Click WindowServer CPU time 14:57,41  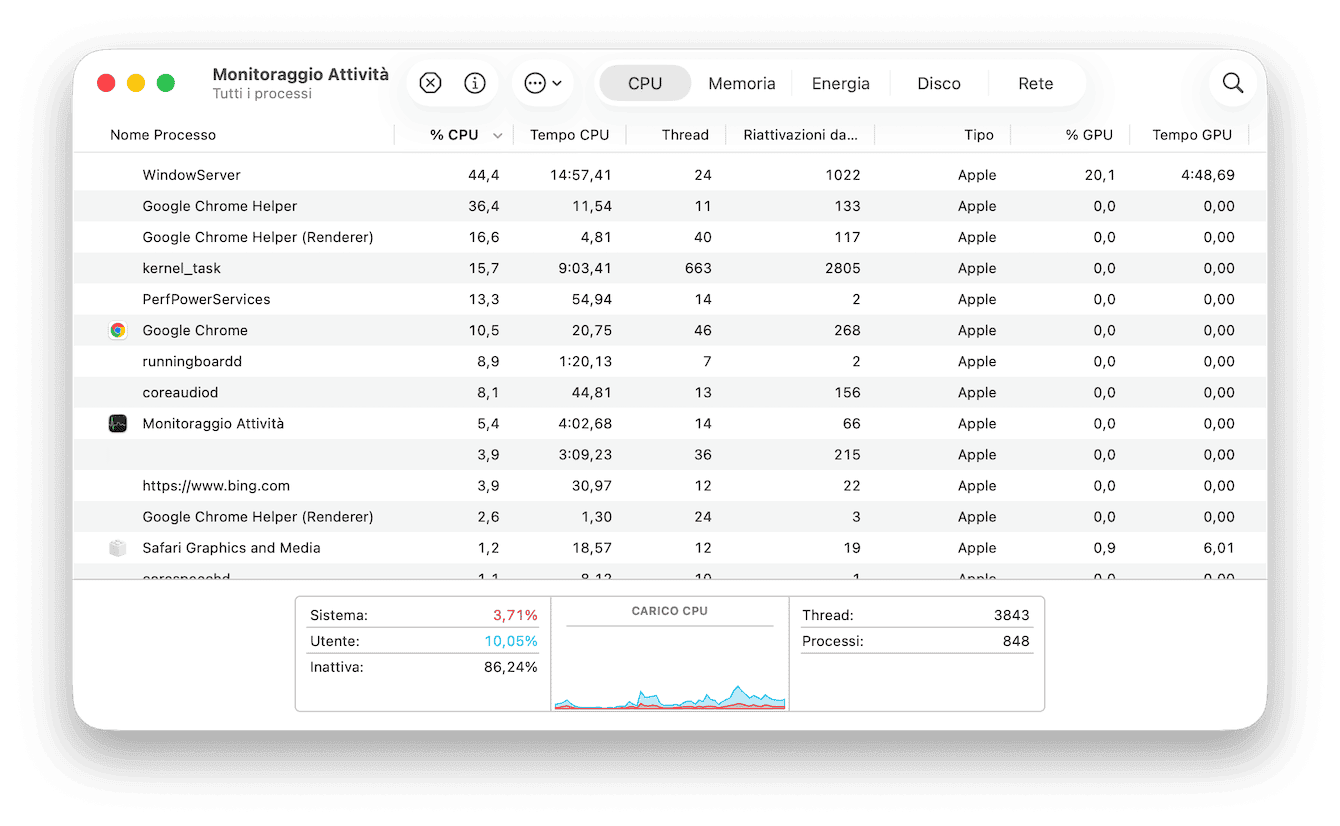pyautogui.click(x=580, y=175)
